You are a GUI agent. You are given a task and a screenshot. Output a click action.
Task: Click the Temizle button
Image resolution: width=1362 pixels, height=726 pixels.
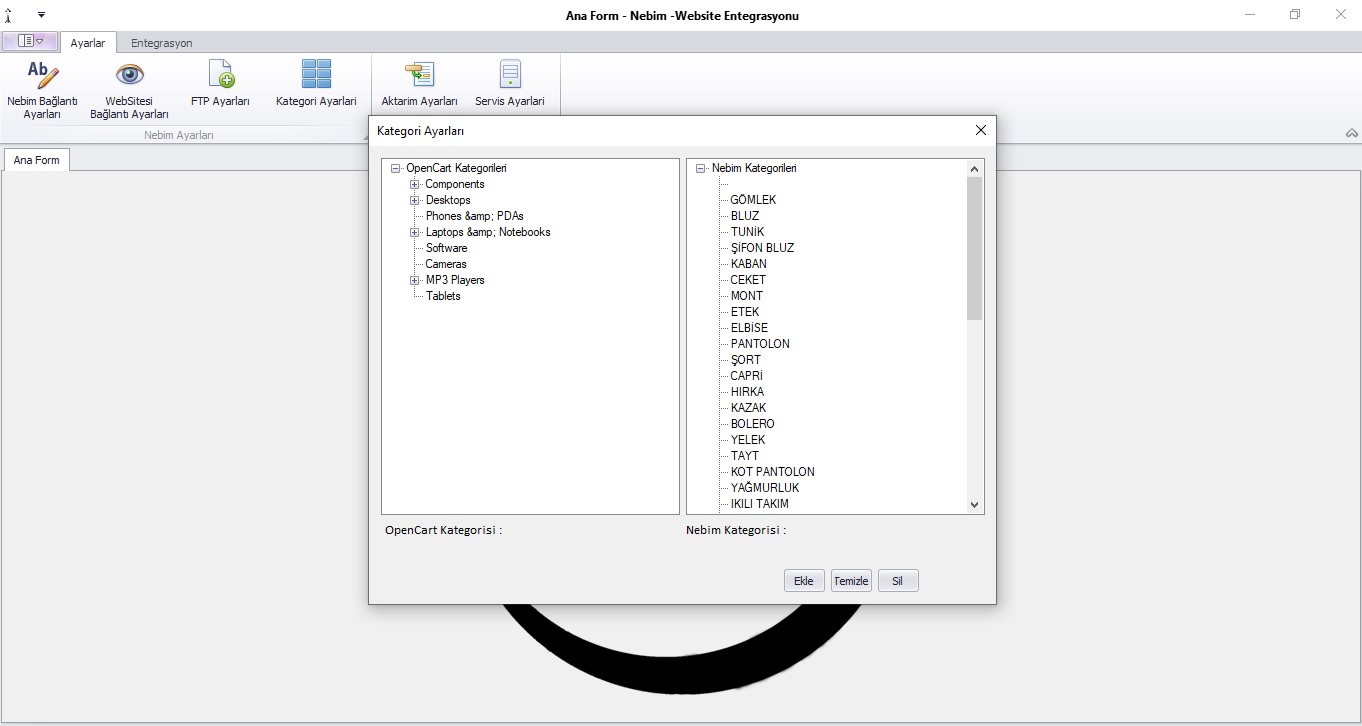[x=851, y=581]
